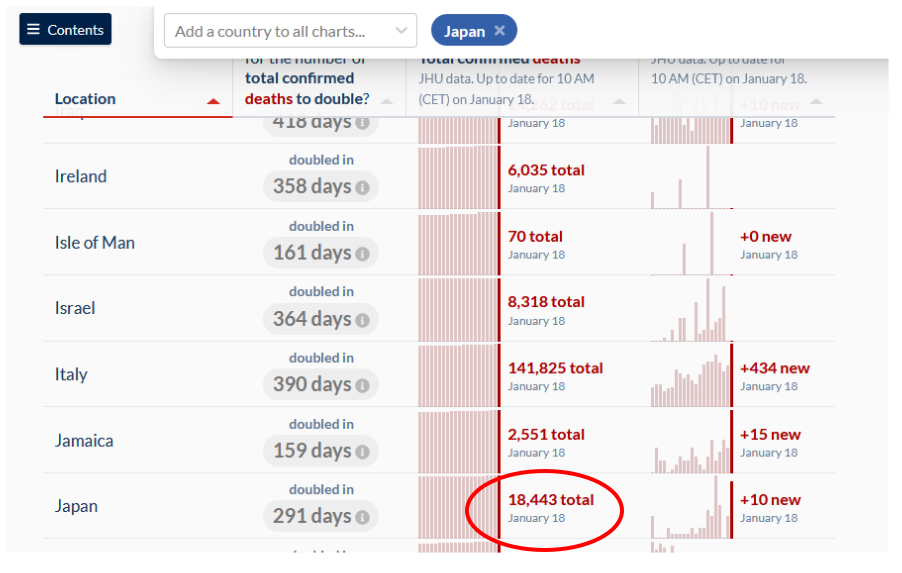Click info icon beside Jamaica's 159 days

pos(362,452)
